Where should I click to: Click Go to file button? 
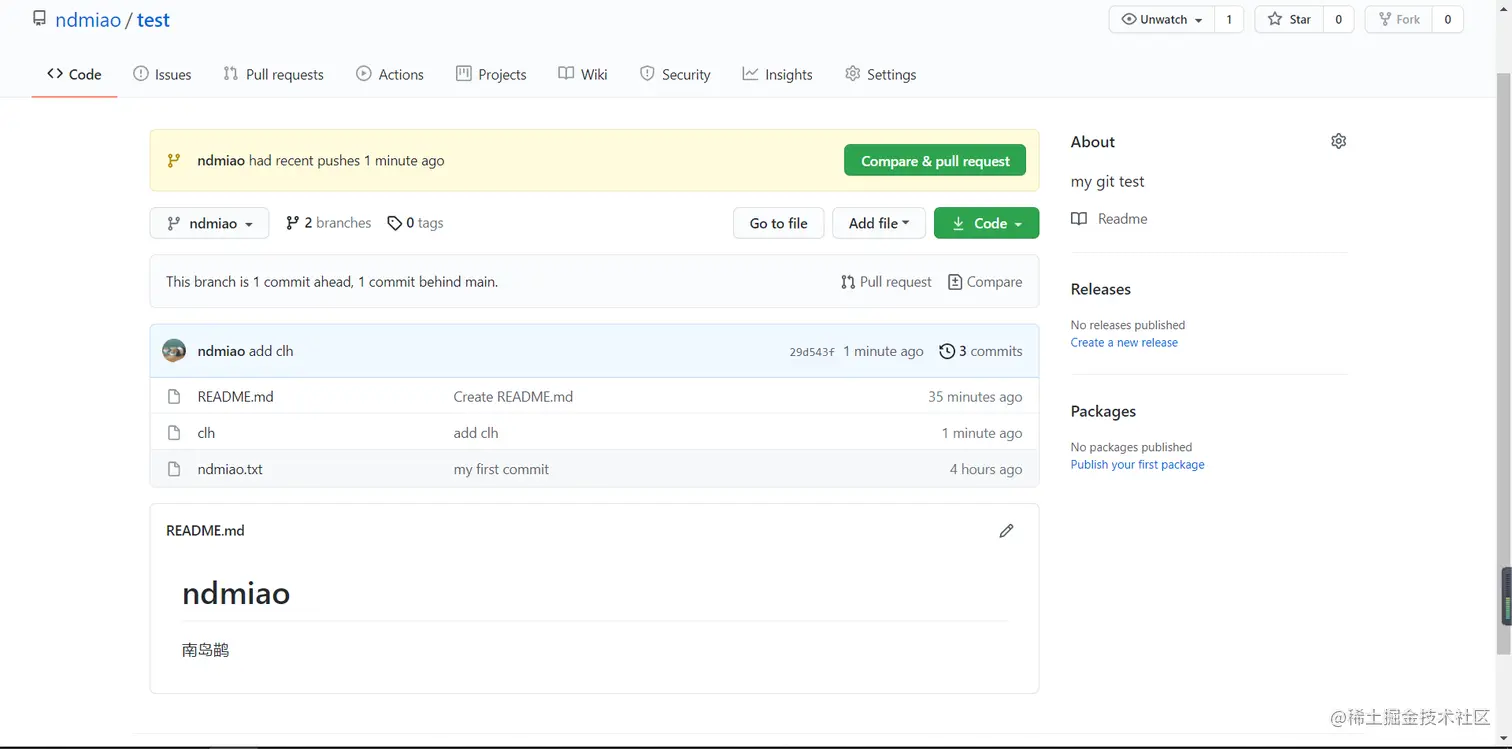tap(778, 223)
